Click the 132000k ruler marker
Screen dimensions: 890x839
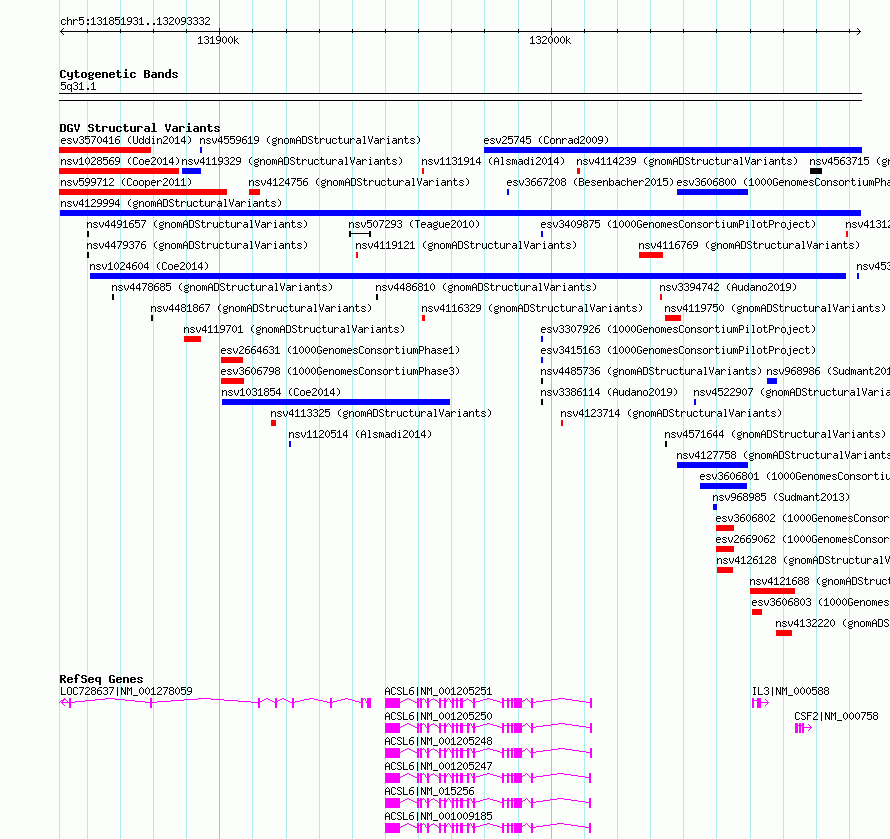tap(550, 40)
